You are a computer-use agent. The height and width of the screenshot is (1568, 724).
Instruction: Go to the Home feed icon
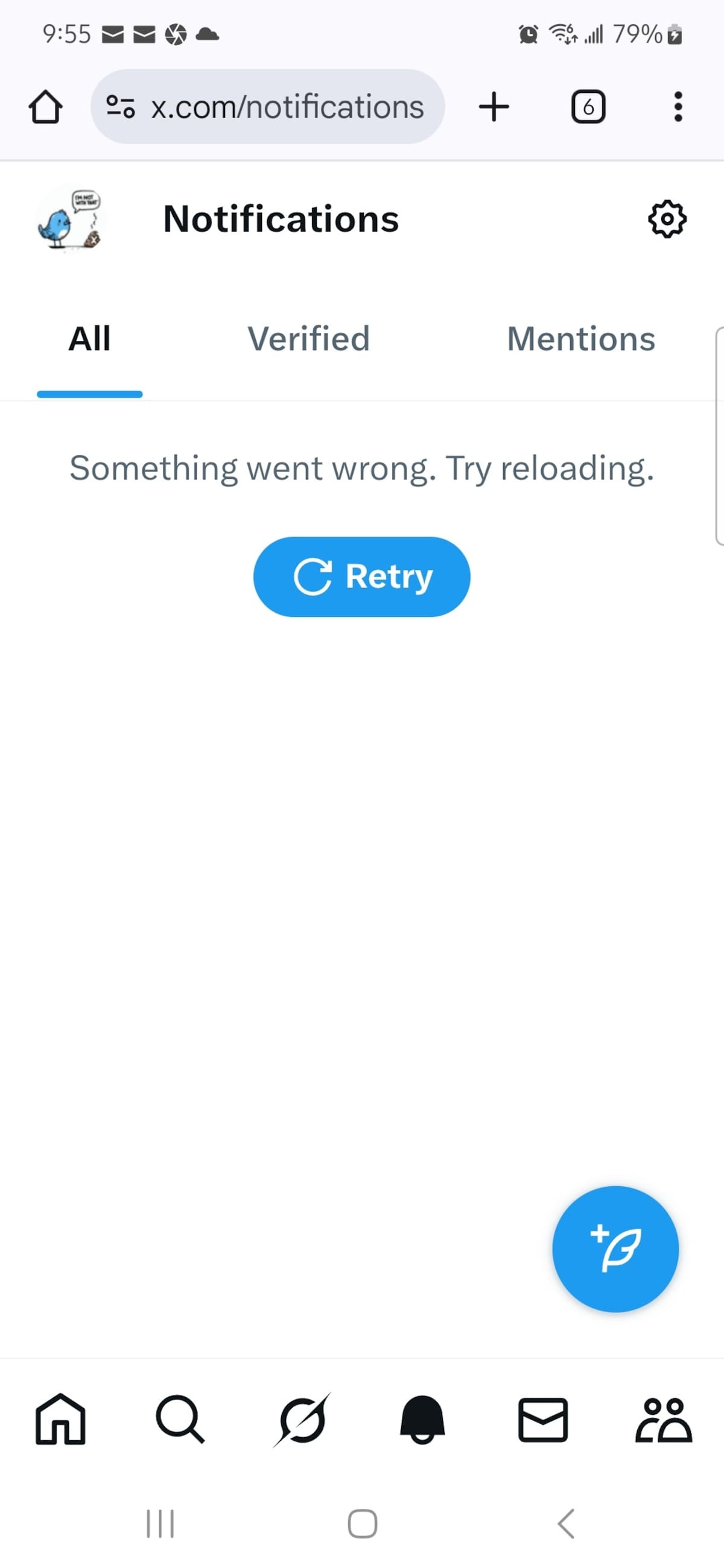click(x=60, y=1419)
